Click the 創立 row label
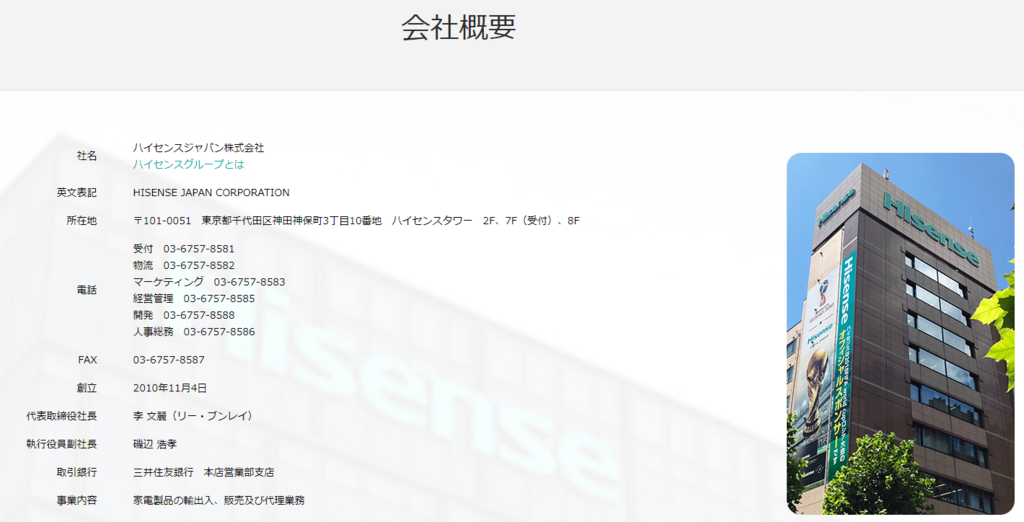The width and height of the screenshot is (1024, 522). [86, 388]
